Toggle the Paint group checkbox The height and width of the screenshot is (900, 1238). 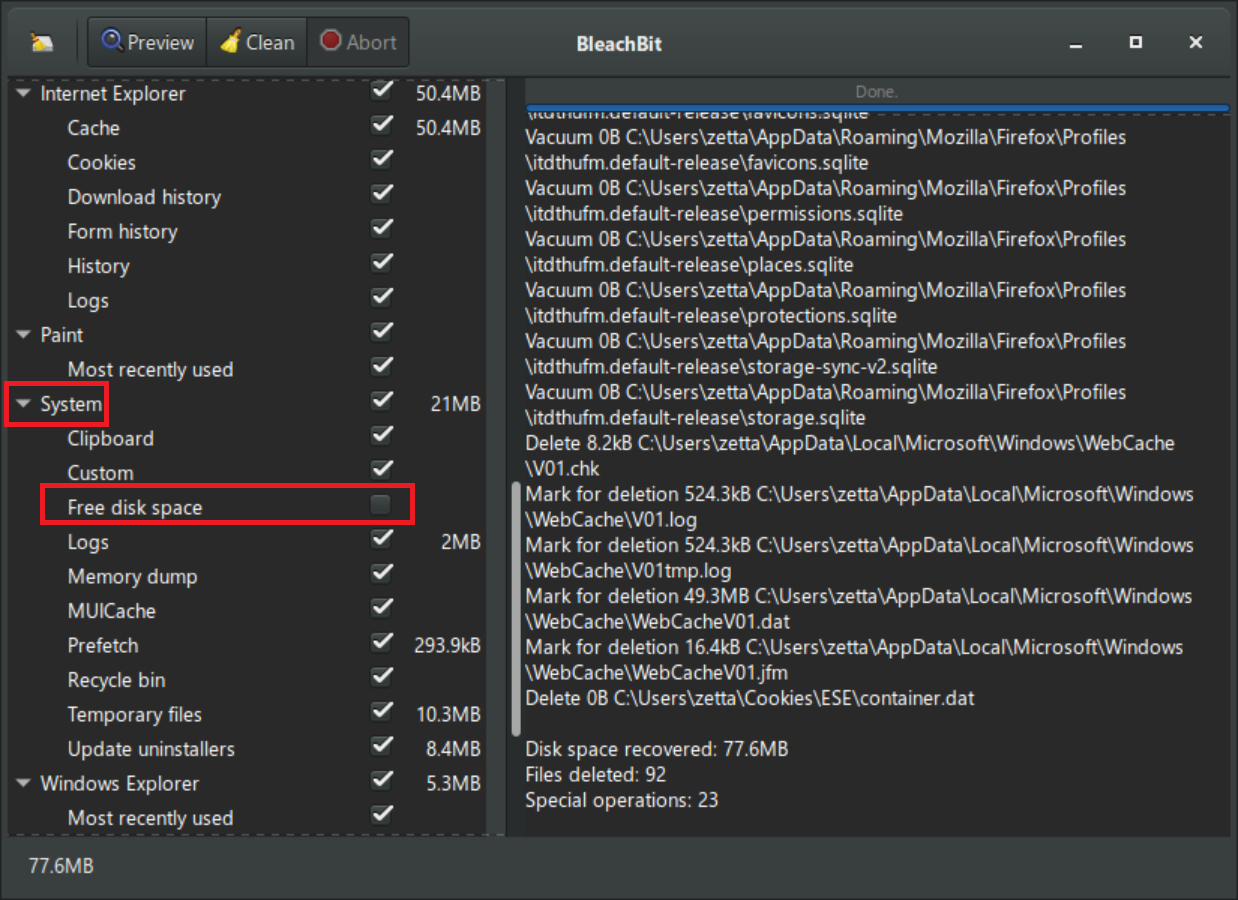381,332
